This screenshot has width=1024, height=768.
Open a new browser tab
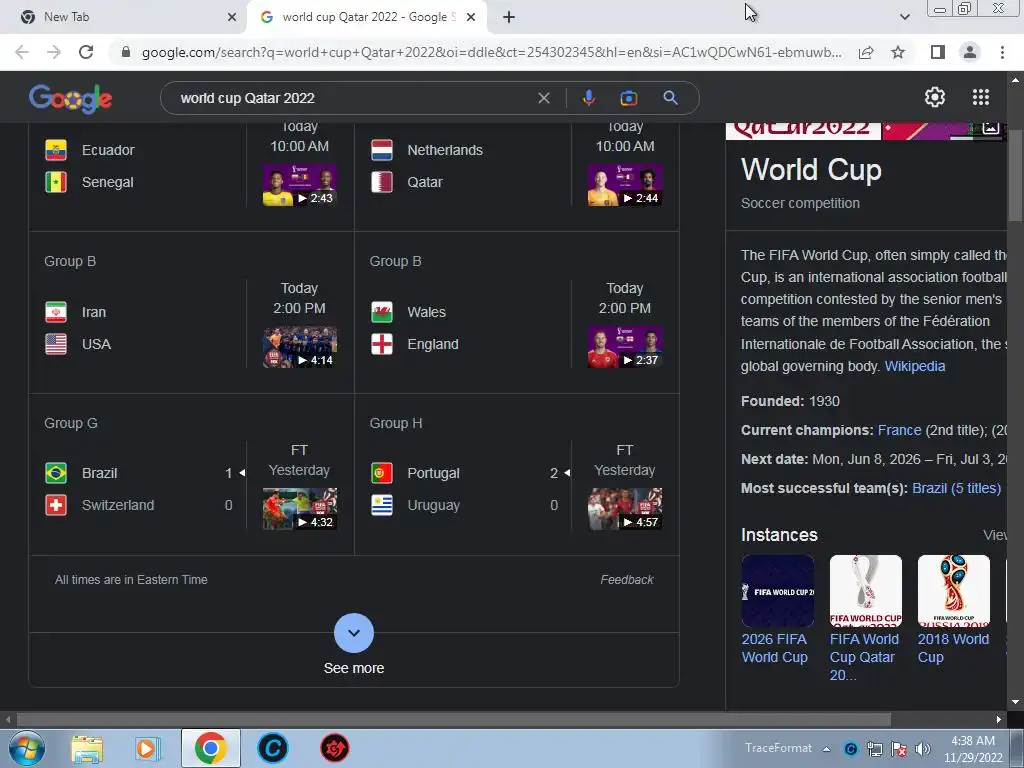click(x=509, y=17)
